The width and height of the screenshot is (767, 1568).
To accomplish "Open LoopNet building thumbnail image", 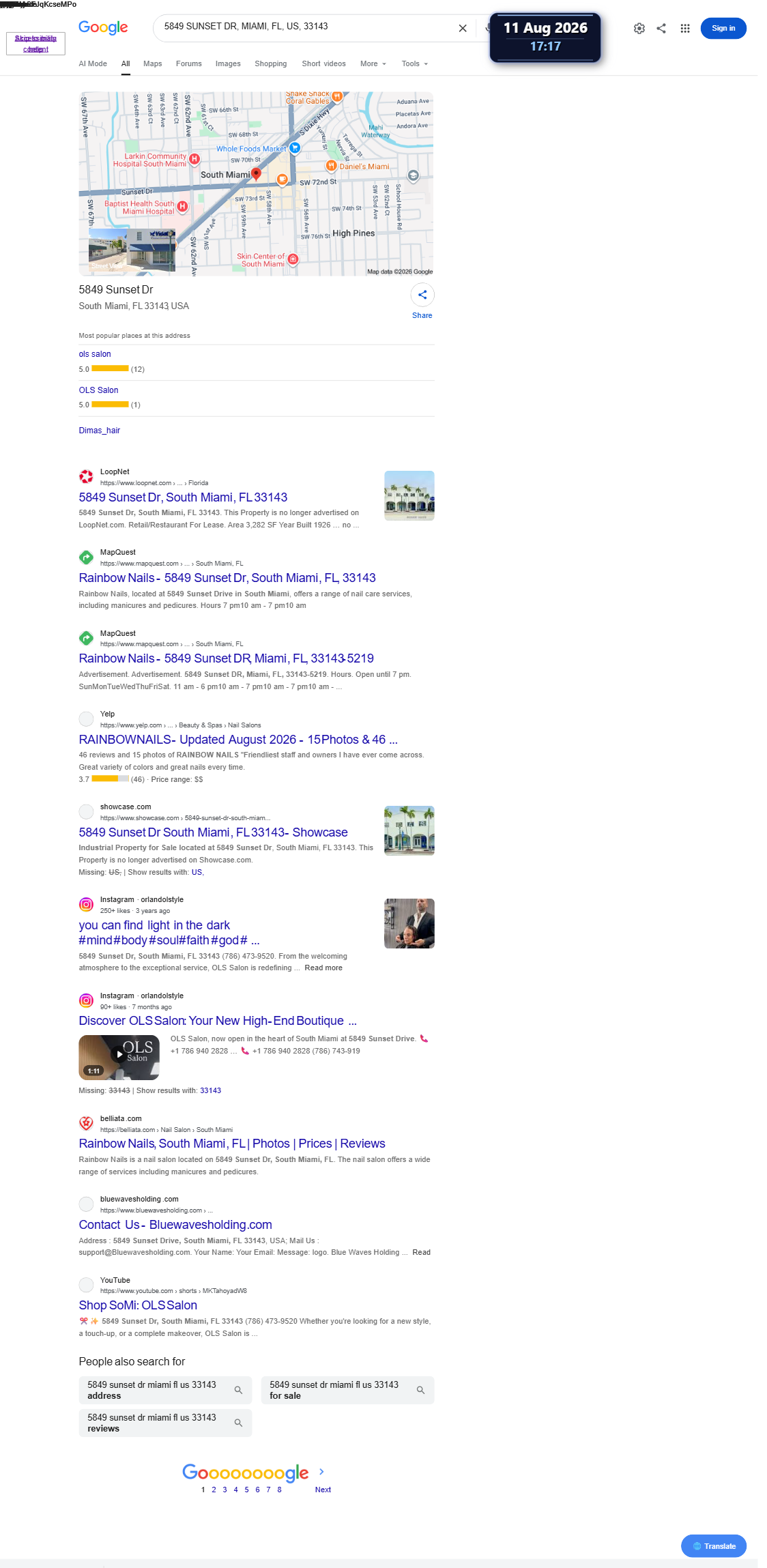I will pos(409,496).
